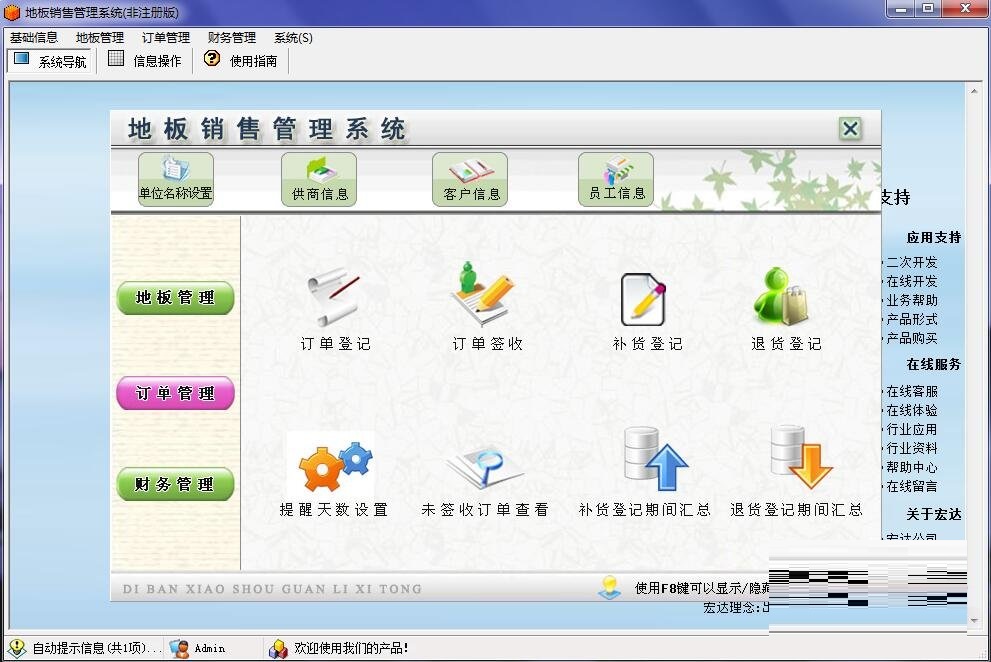
Task: Select the 订单登记 scroll icon
Action: pos(332,300)
